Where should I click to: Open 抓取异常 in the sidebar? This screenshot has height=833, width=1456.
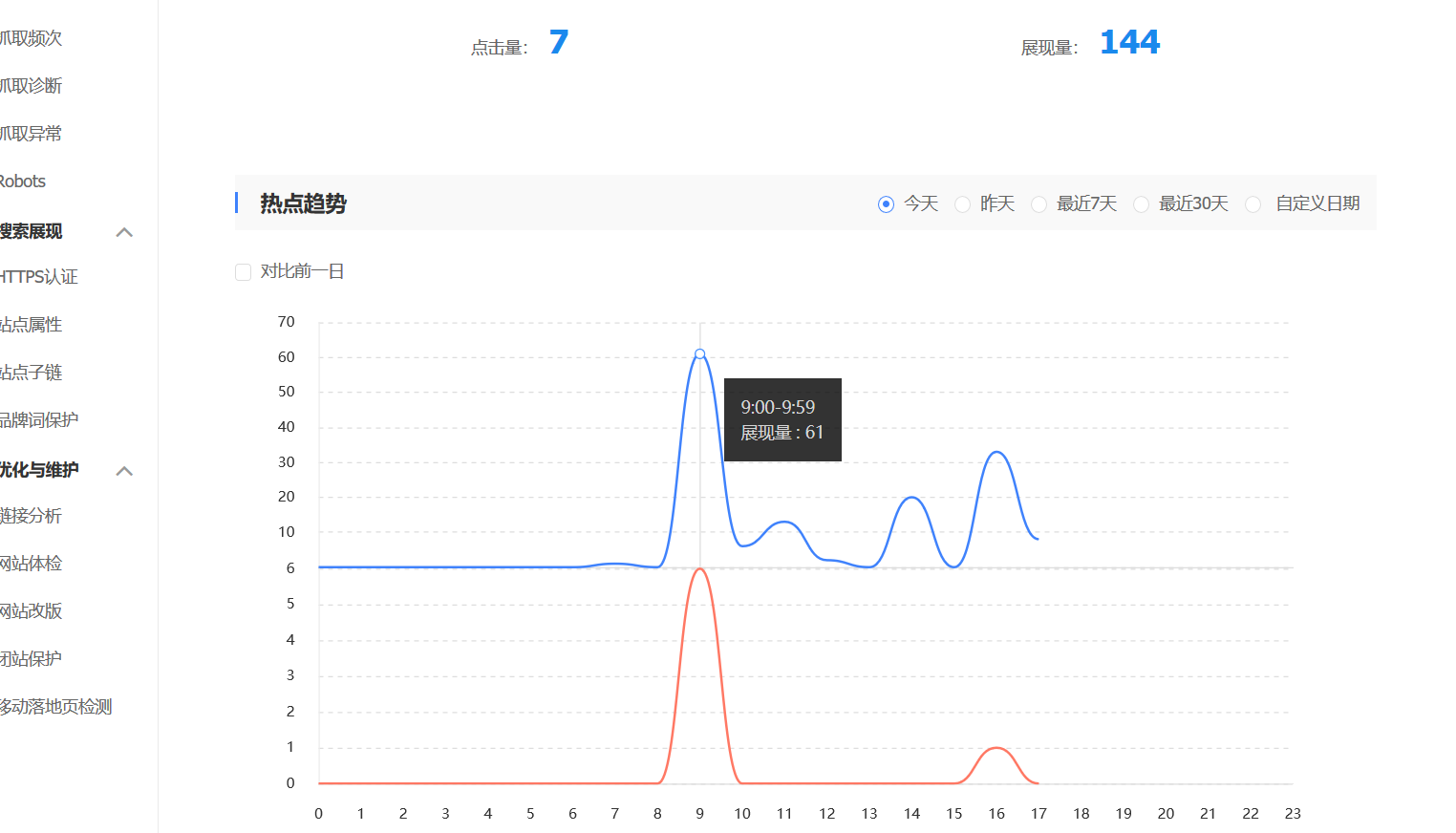point(31,134)
